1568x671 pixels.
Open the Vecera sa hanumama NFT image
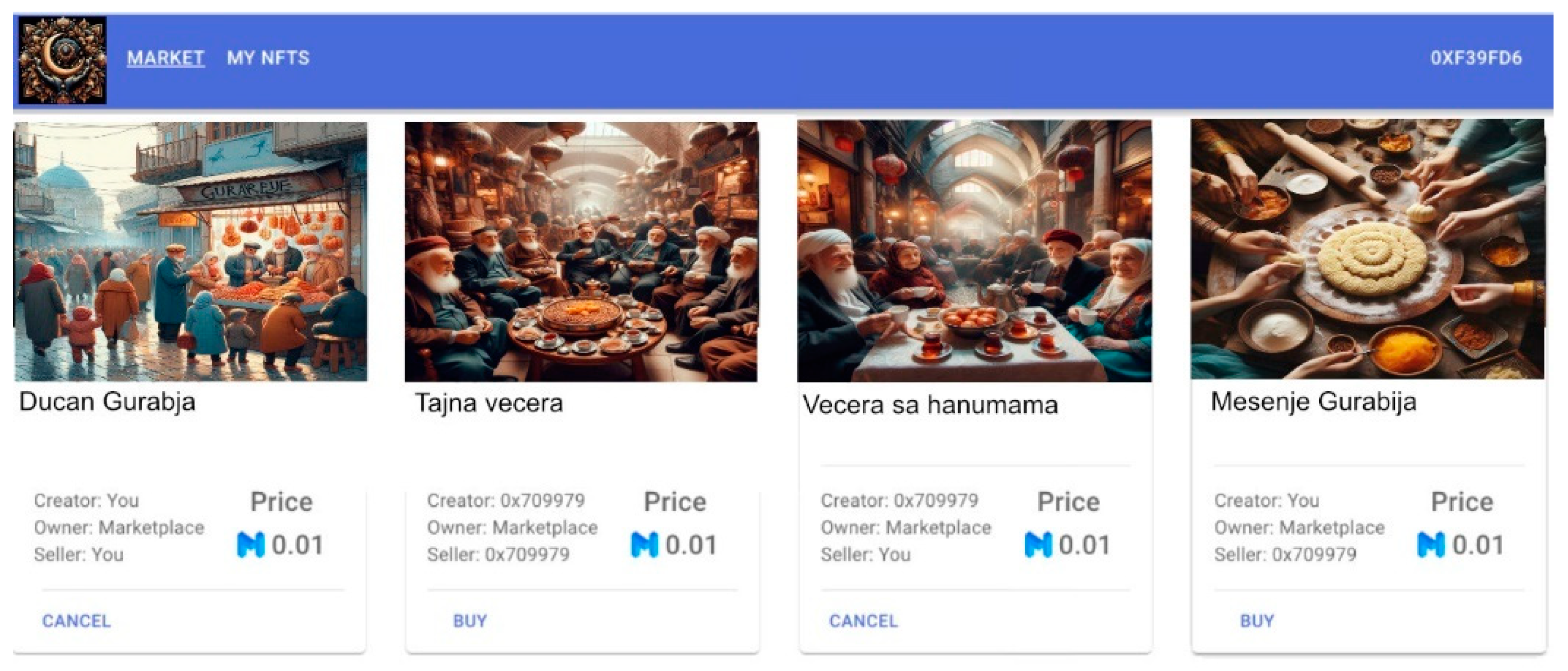click(974, 251)
